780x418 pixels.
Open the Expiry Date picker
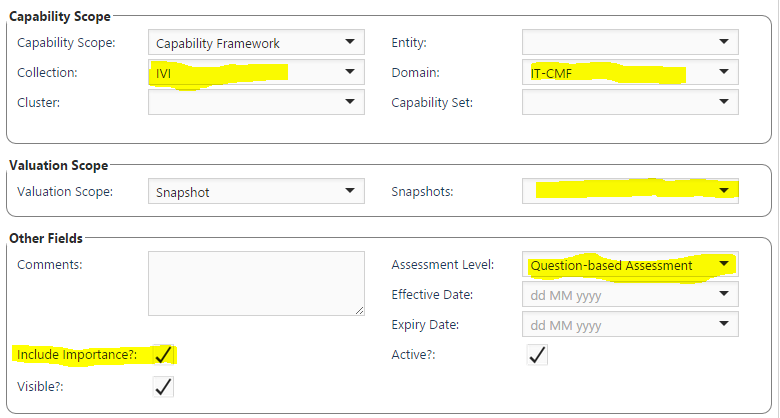point(723,325)
